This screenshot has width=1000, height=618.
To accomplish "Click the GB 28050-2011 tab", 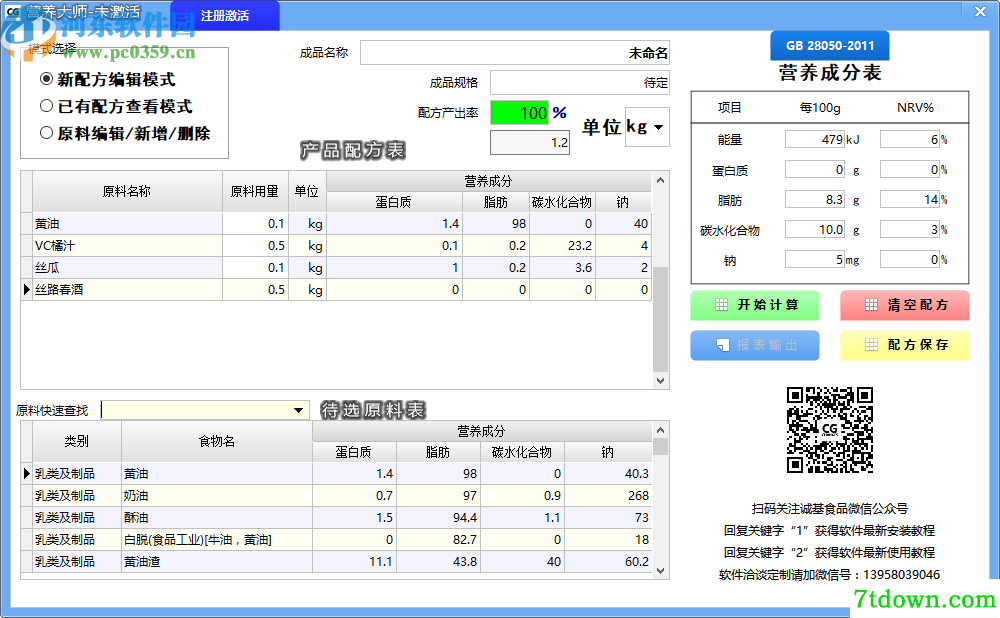I will pos(830,45).
